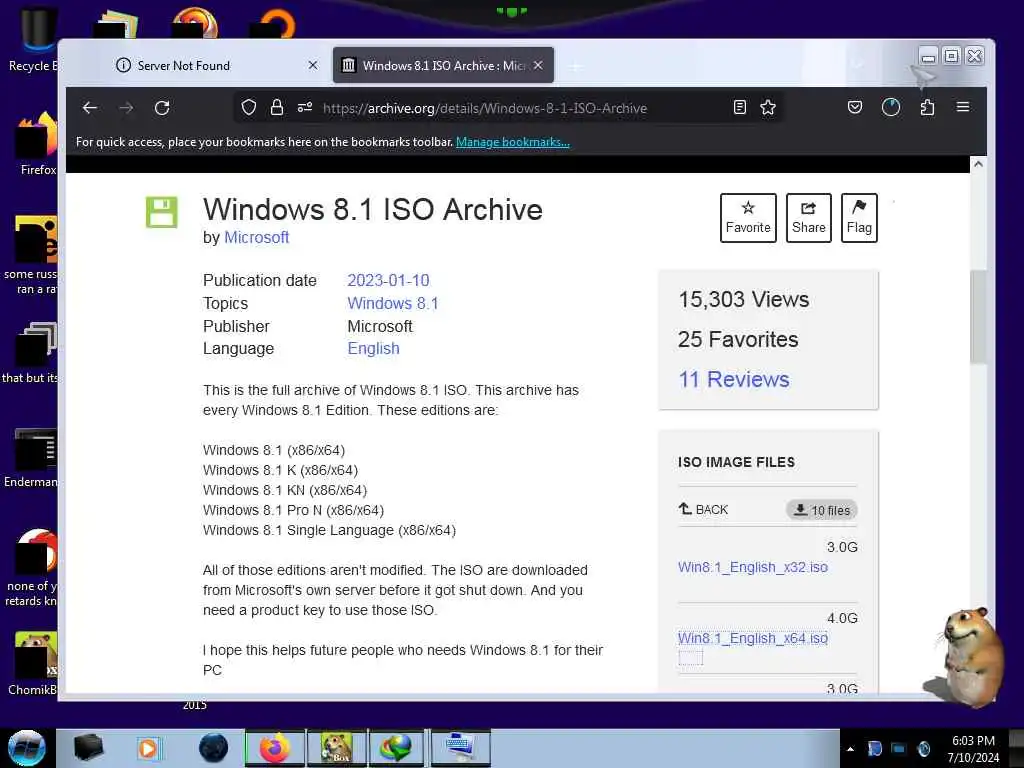Open the computer keyboard taskbar icon

460,748
